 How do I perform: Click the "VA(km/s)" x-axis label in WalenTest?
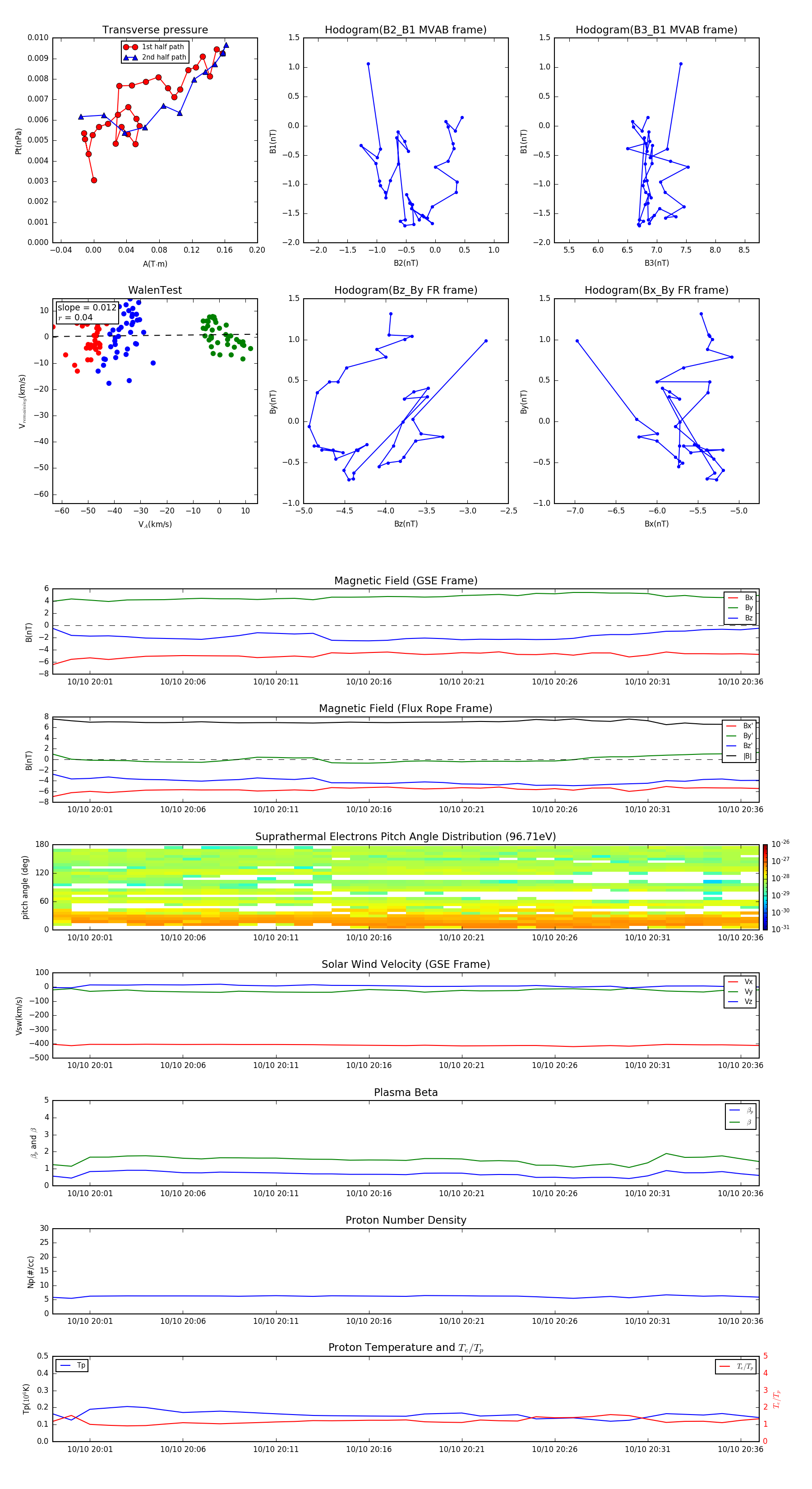point(155,524)
